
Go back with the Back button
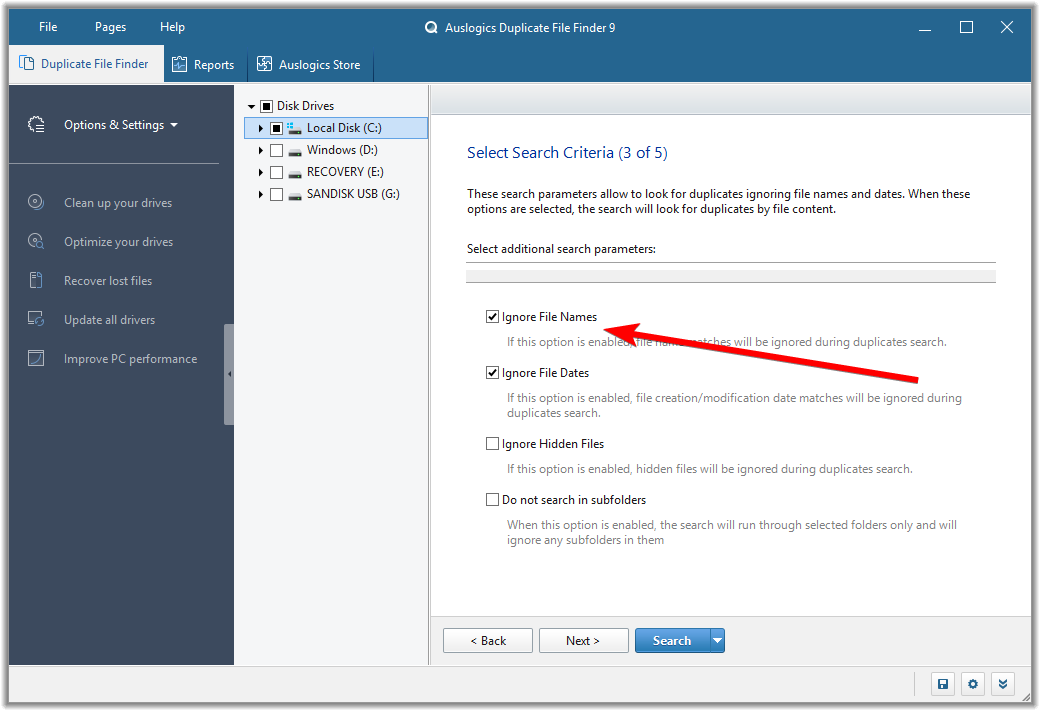pyautogui.click(x=488, y=640)
